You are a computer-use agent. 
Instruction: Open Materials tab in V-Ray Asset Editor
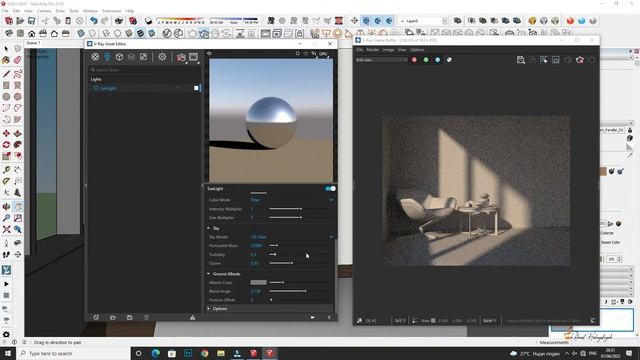95,57
